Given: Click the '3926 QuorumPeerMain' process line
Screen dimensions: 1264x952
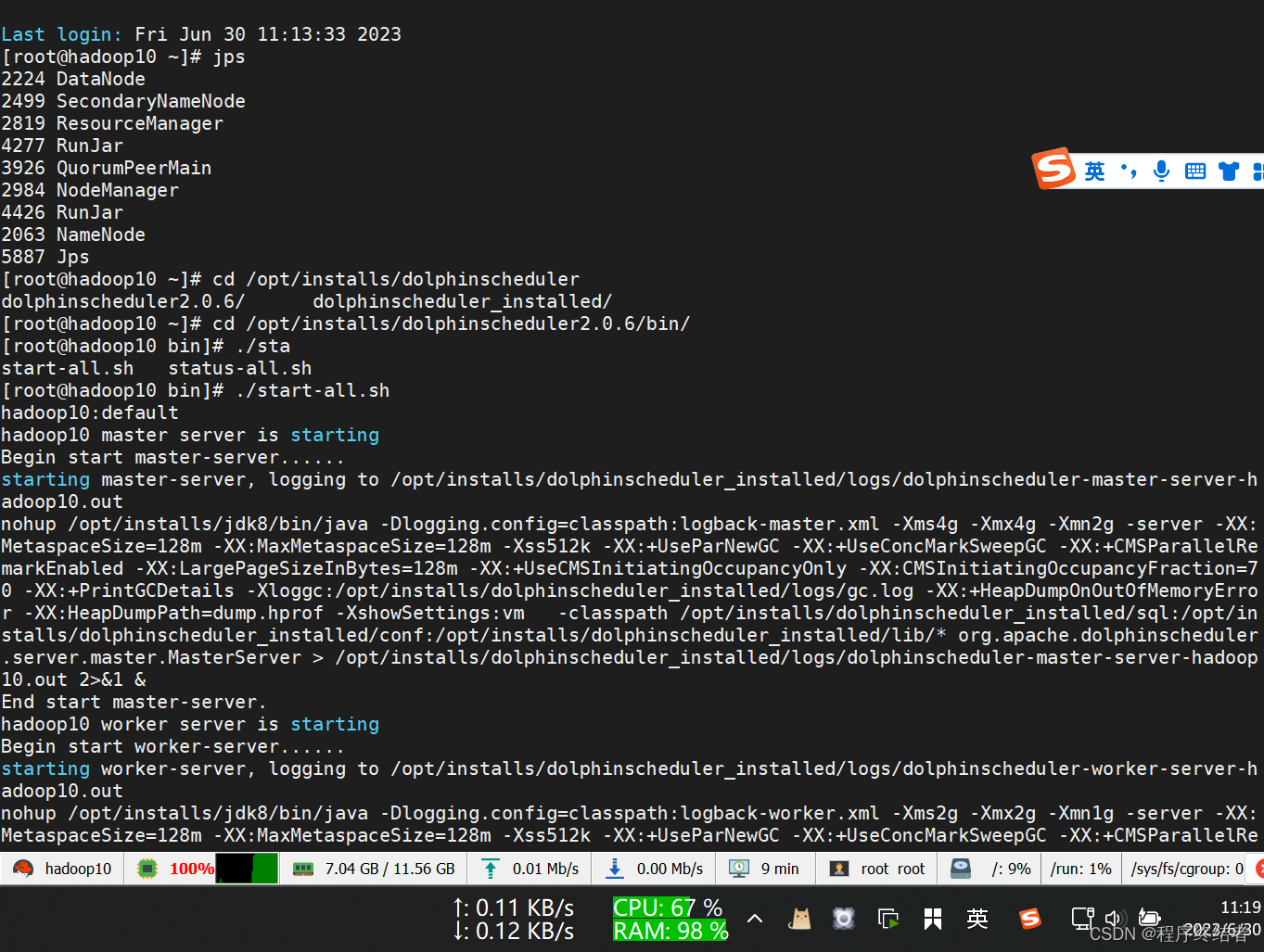Looking at the screenshot, I should (107, 168).
